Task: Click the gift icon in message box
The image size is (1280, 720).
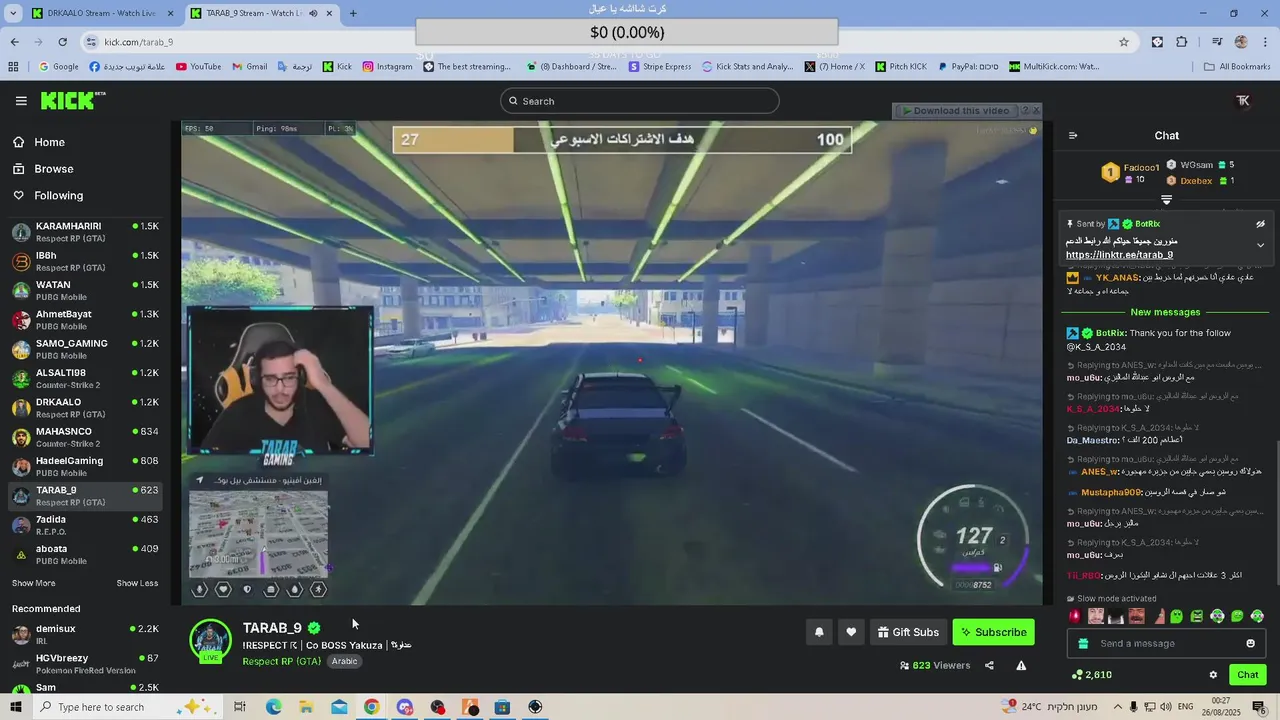Action: coord(1081,644)
